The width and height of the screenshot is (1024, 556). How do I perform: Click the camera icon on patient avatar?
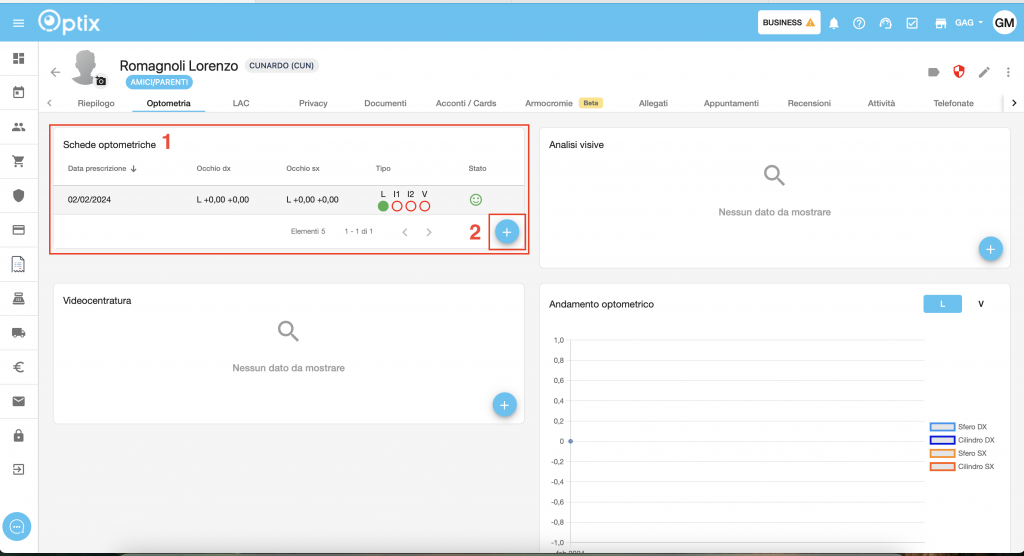coord(101,80)
